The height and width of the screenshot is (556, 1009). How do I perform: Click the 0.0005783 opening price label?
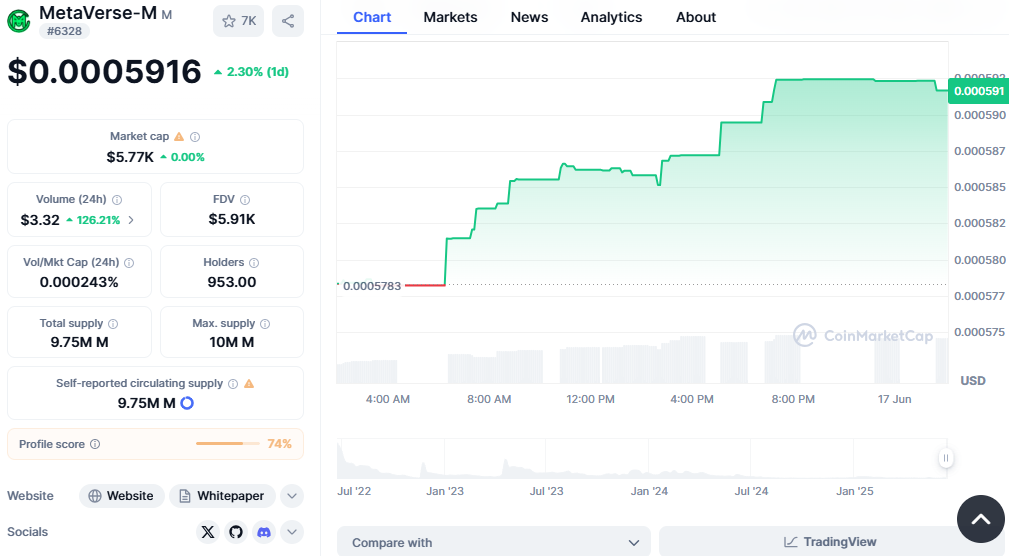pos(372,286)
